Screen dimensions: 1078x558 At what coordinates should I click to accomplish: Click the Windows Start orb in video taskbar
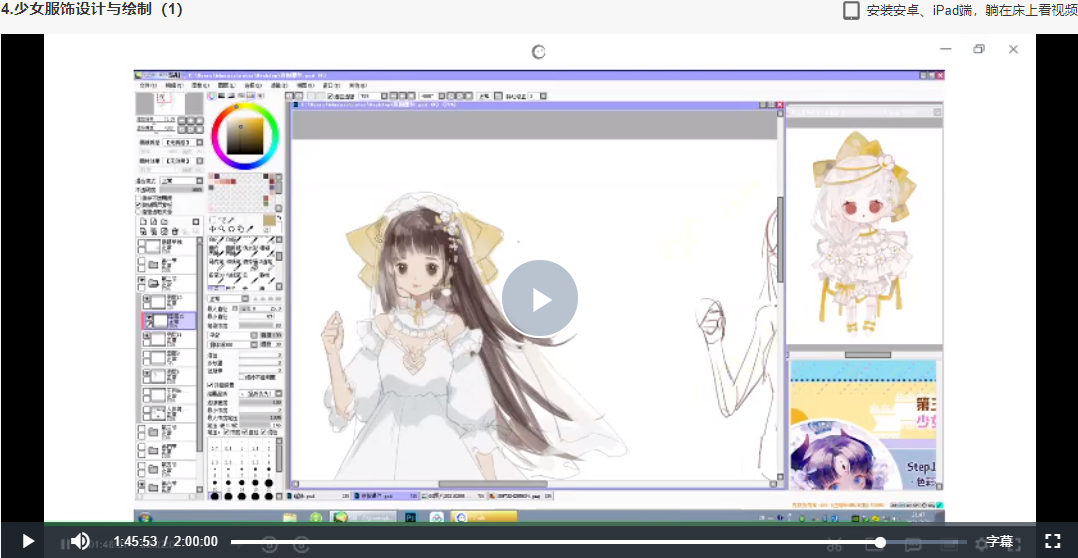[144, 517]
